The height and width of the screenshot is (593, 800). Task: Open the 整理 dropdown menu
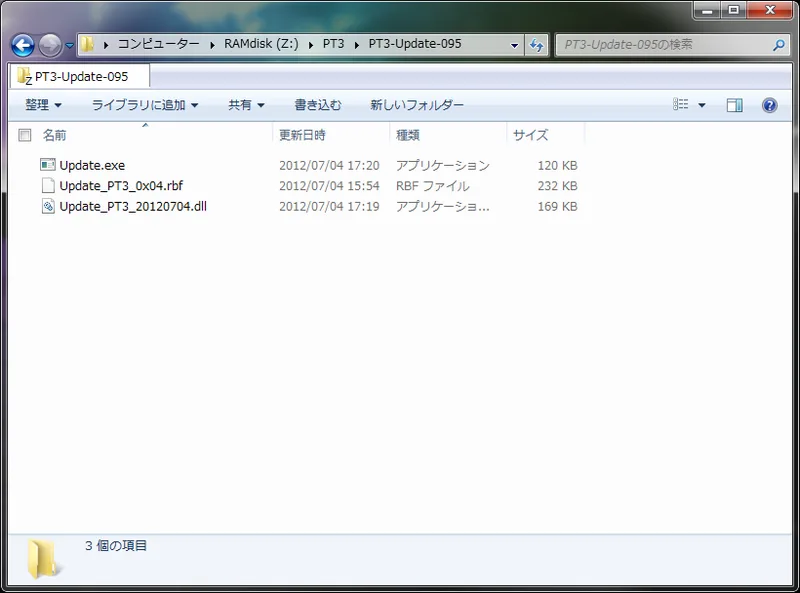(x=43, y=105)
